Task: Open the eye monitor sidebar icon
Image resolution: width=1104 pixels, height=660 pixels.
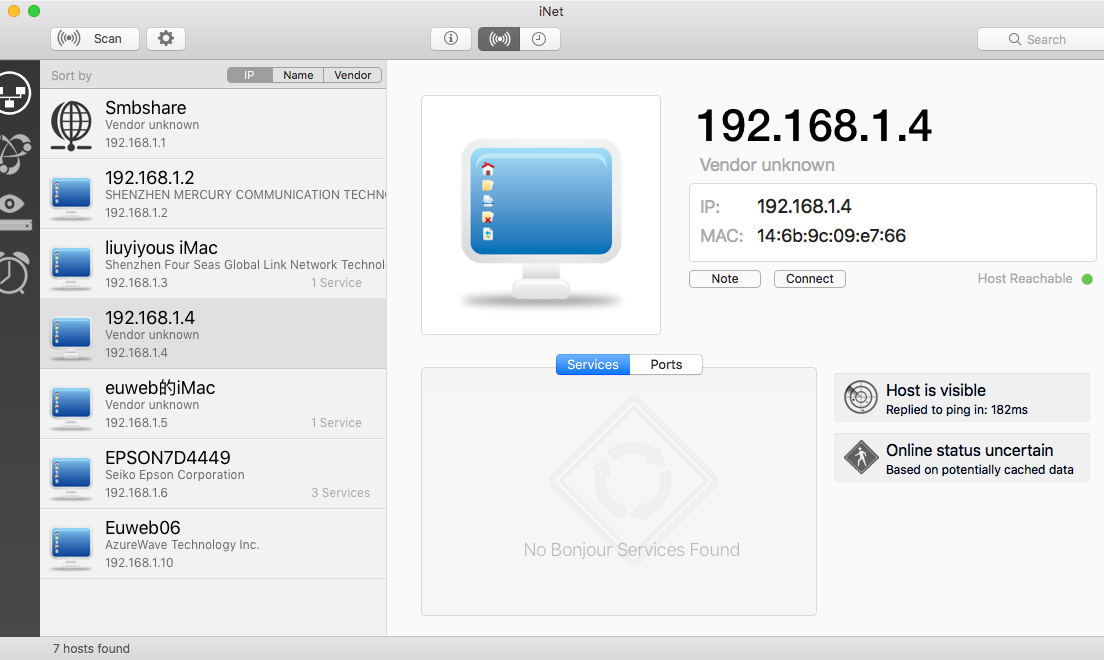Action: click(14, 211)
